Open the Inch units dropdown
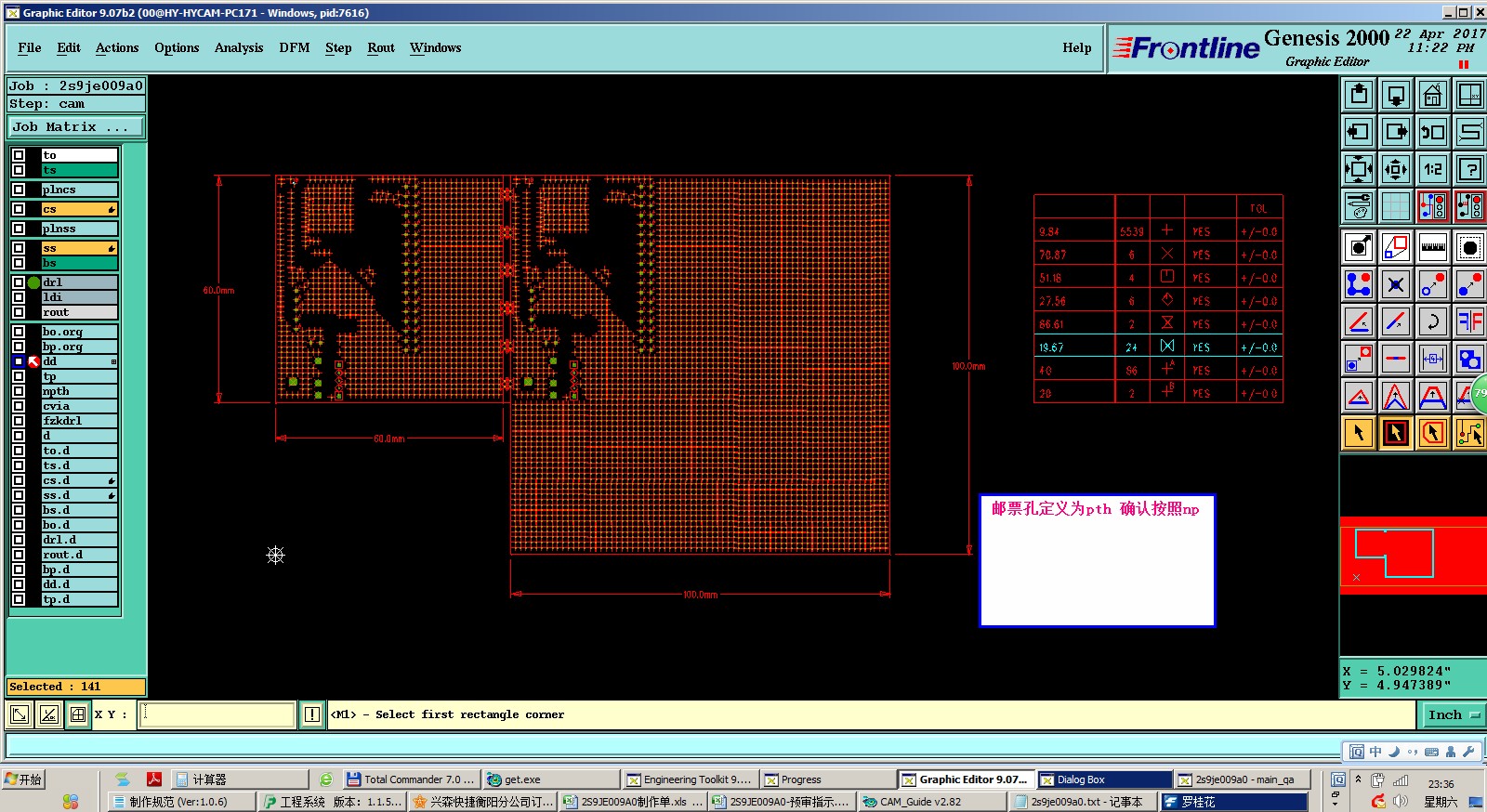1487x812 pixels. 1454,714
